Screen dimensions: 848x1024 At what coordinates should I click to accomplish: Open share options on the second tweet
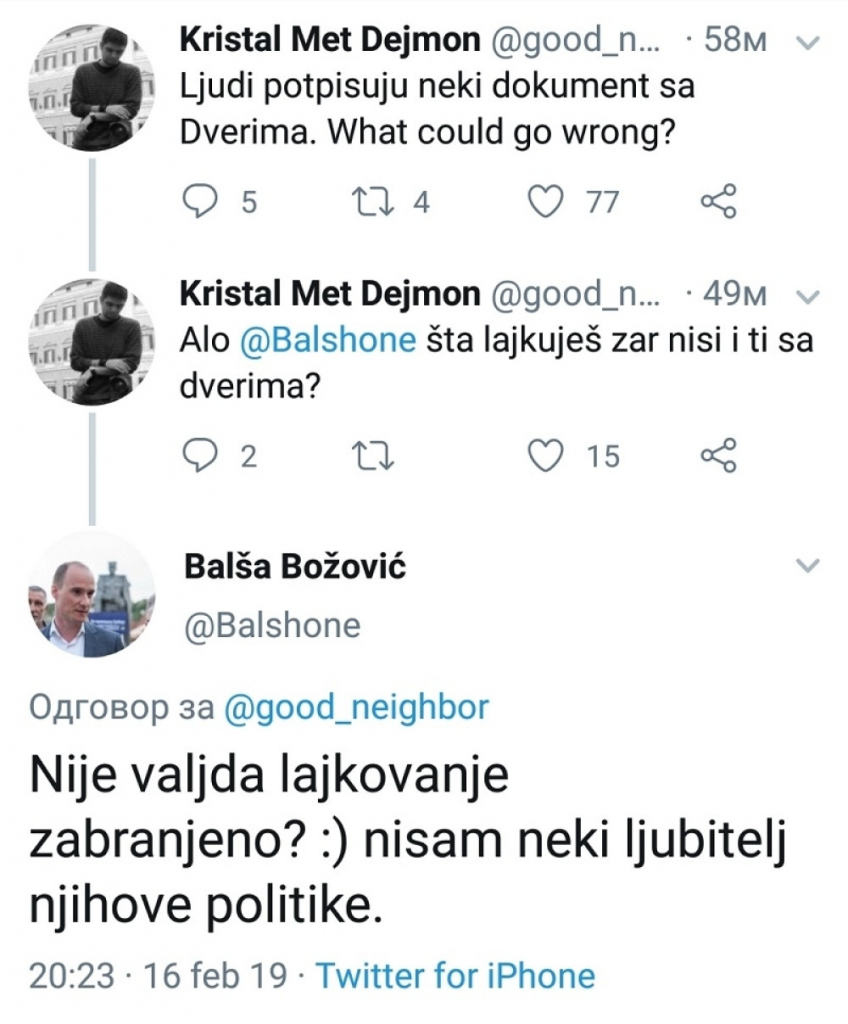tap(719, 456)
